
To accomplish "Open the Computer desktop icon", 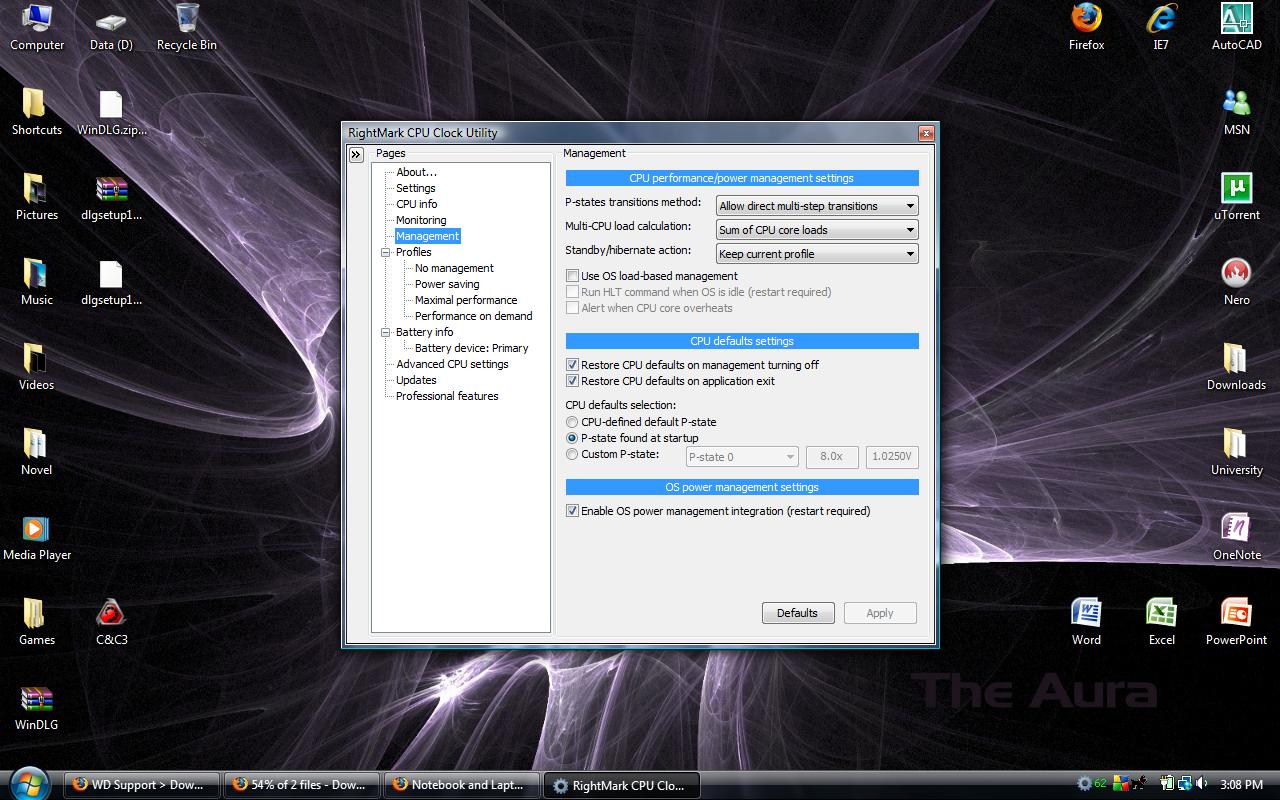I will coord(37,27).
